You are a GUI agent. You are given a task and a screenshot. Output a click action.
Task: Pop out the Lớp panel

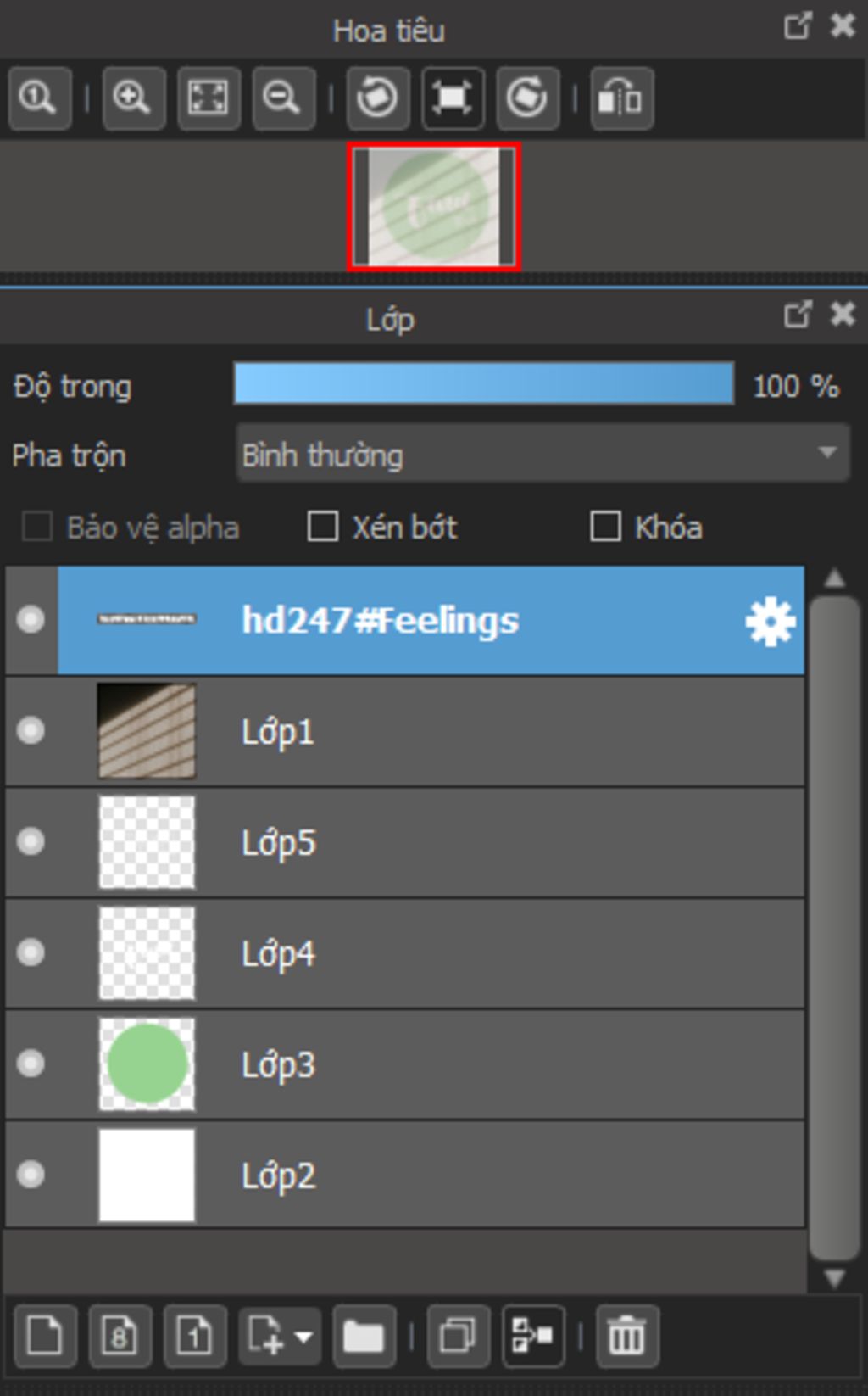click(797, 315)
